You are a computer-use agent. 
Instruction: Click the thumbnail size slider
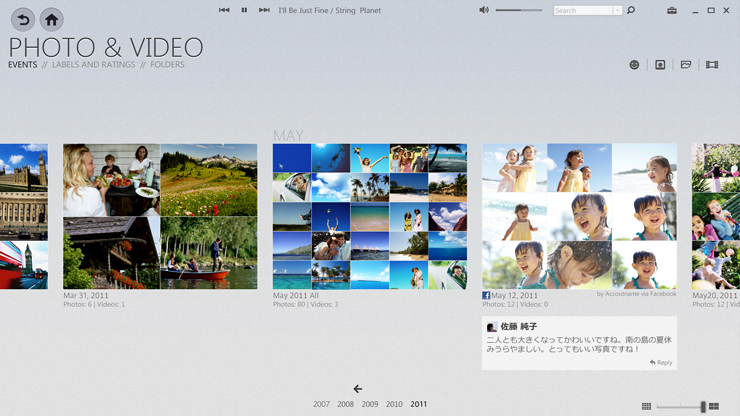tap(703, 407)
